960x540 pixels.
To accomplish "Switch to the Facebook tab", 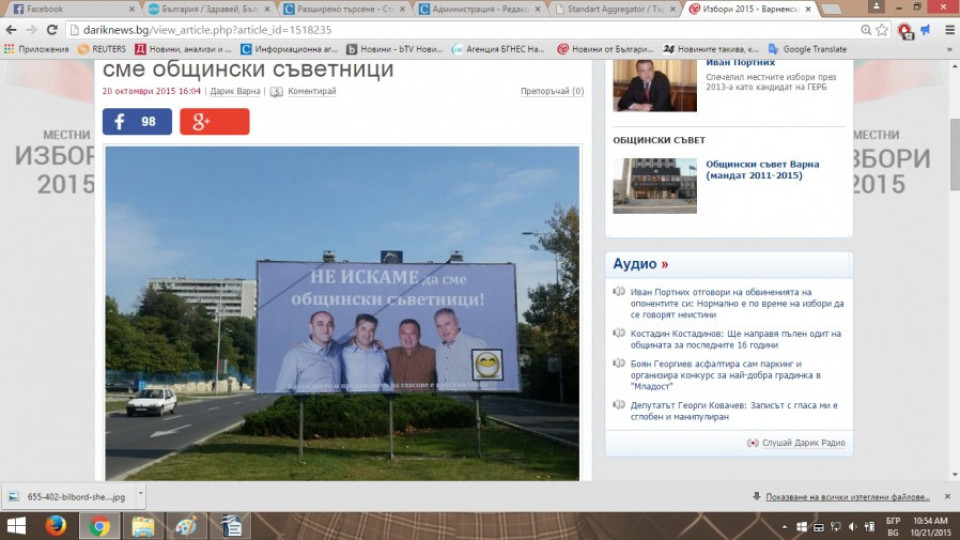I will 72,9.
